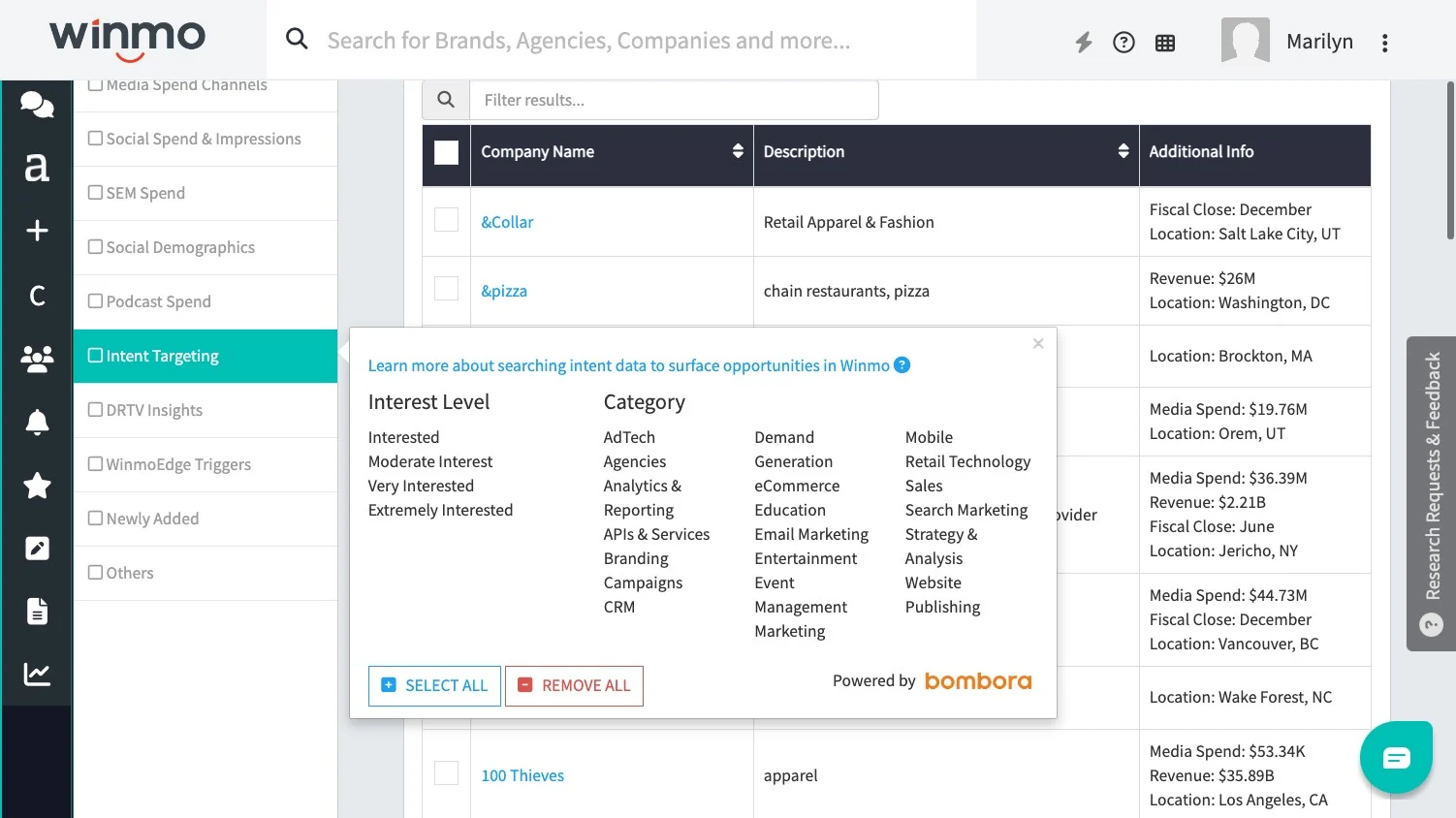Check the &Collar row checkbox
This screenshot has width=1456, height=818.
[446, 220]
